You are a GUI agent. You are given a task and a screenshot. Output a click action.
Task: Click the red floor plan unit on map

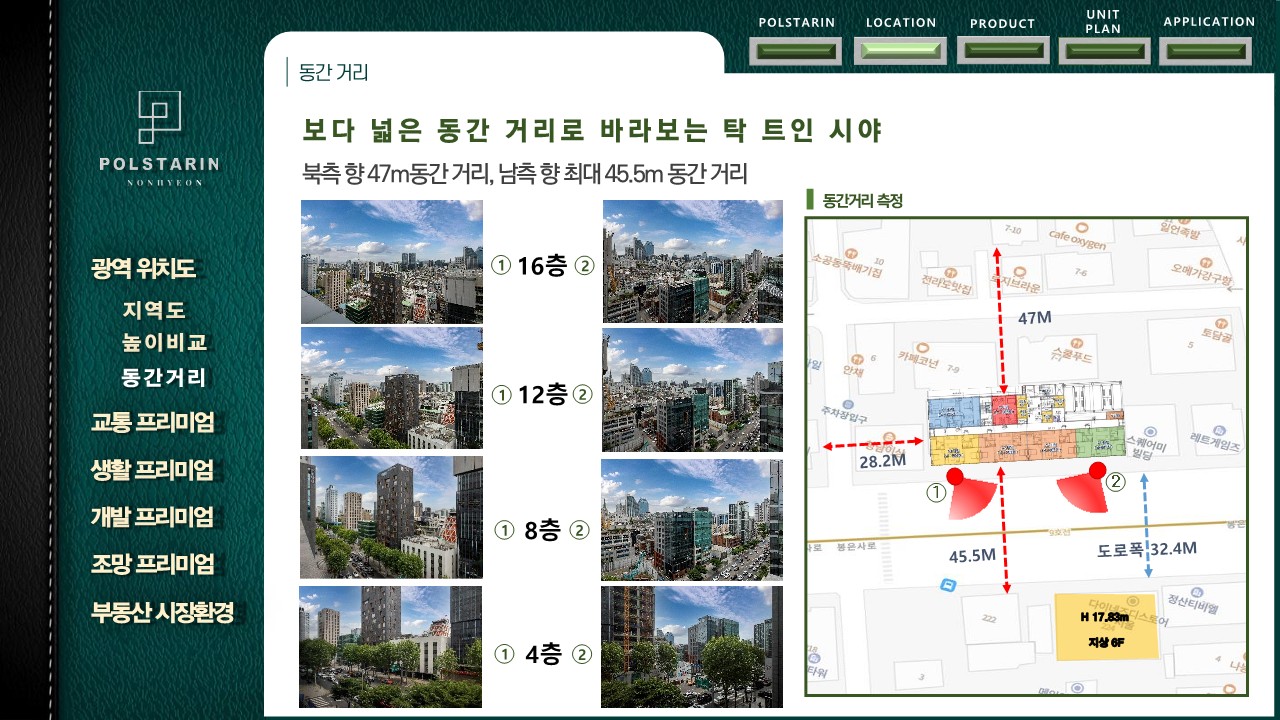1003,408
